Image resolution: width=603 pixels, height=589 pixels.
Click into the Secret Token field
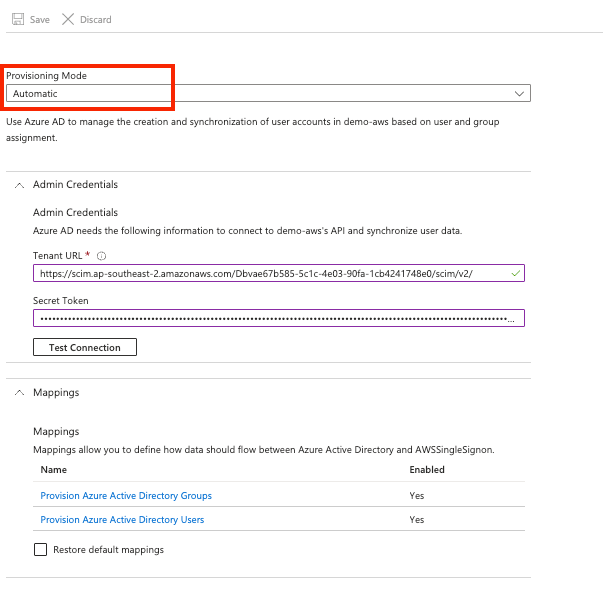coord(270,318)
